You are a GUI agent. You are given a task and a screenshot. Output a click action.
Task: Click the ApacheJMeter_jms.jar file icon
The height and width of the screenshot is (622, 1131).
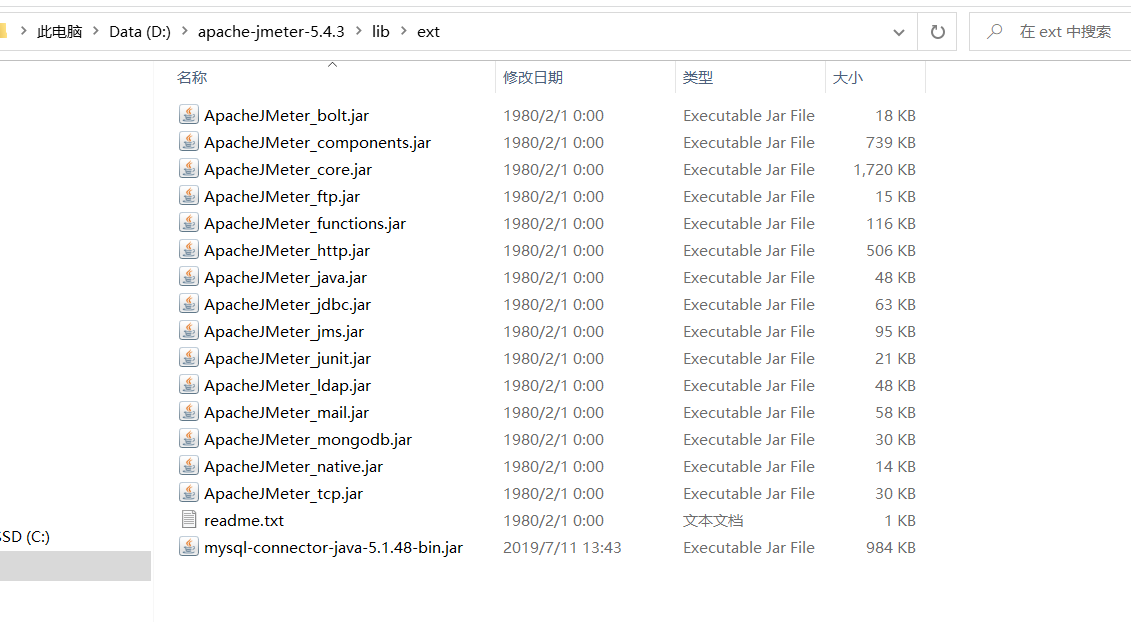pos(189,330)
